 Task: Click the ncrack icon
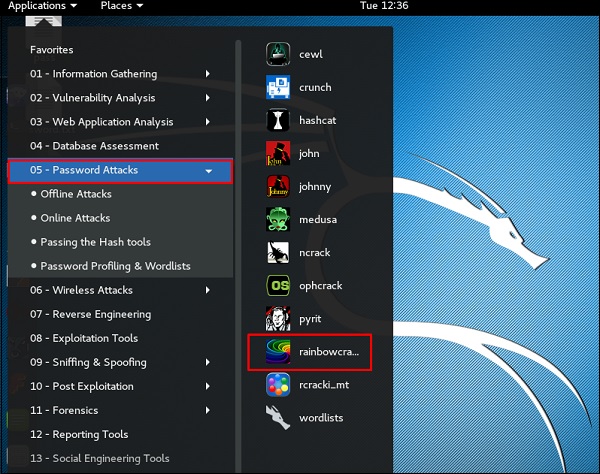277,253
